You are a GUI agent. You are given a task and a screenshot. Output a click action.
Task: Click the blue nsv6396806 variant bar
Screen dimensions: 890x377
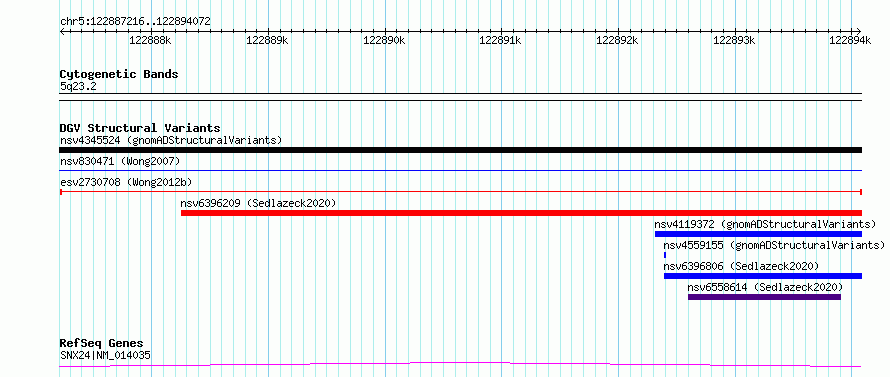click(x=763, y=276)
